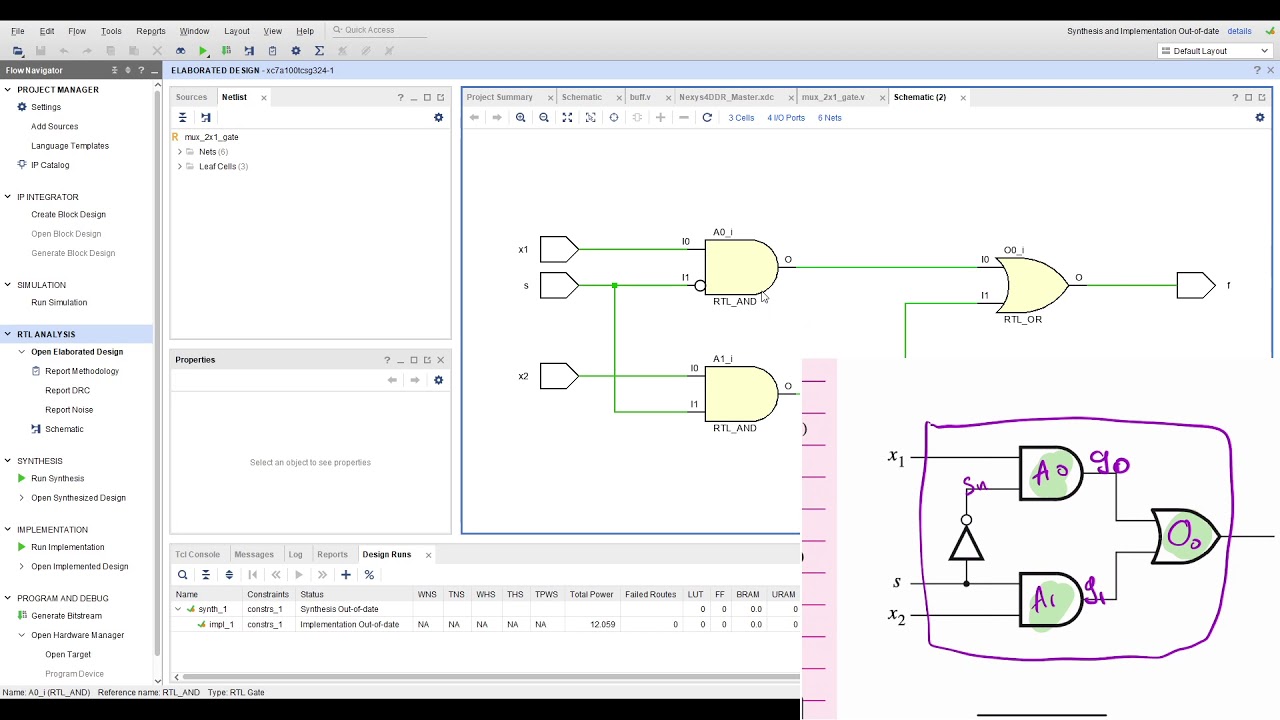Click Run Simulation in Flow Navigator
This screenshot has height=720, width=1280.
coord(59,303)
